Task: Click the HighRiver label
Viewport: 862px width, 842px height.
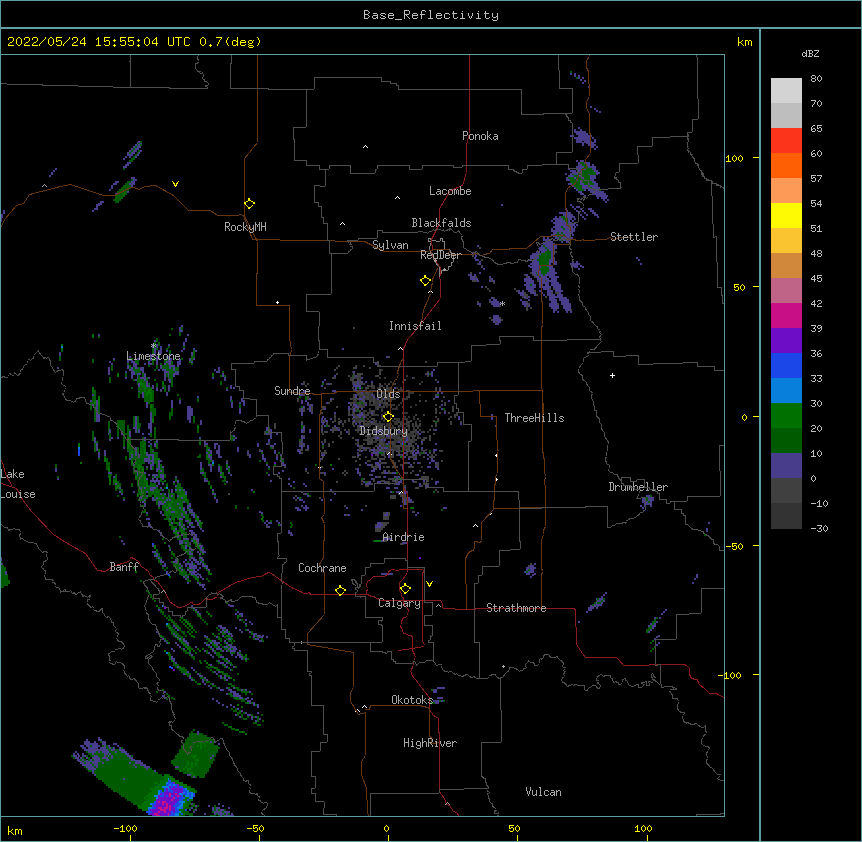Action: 430,743
